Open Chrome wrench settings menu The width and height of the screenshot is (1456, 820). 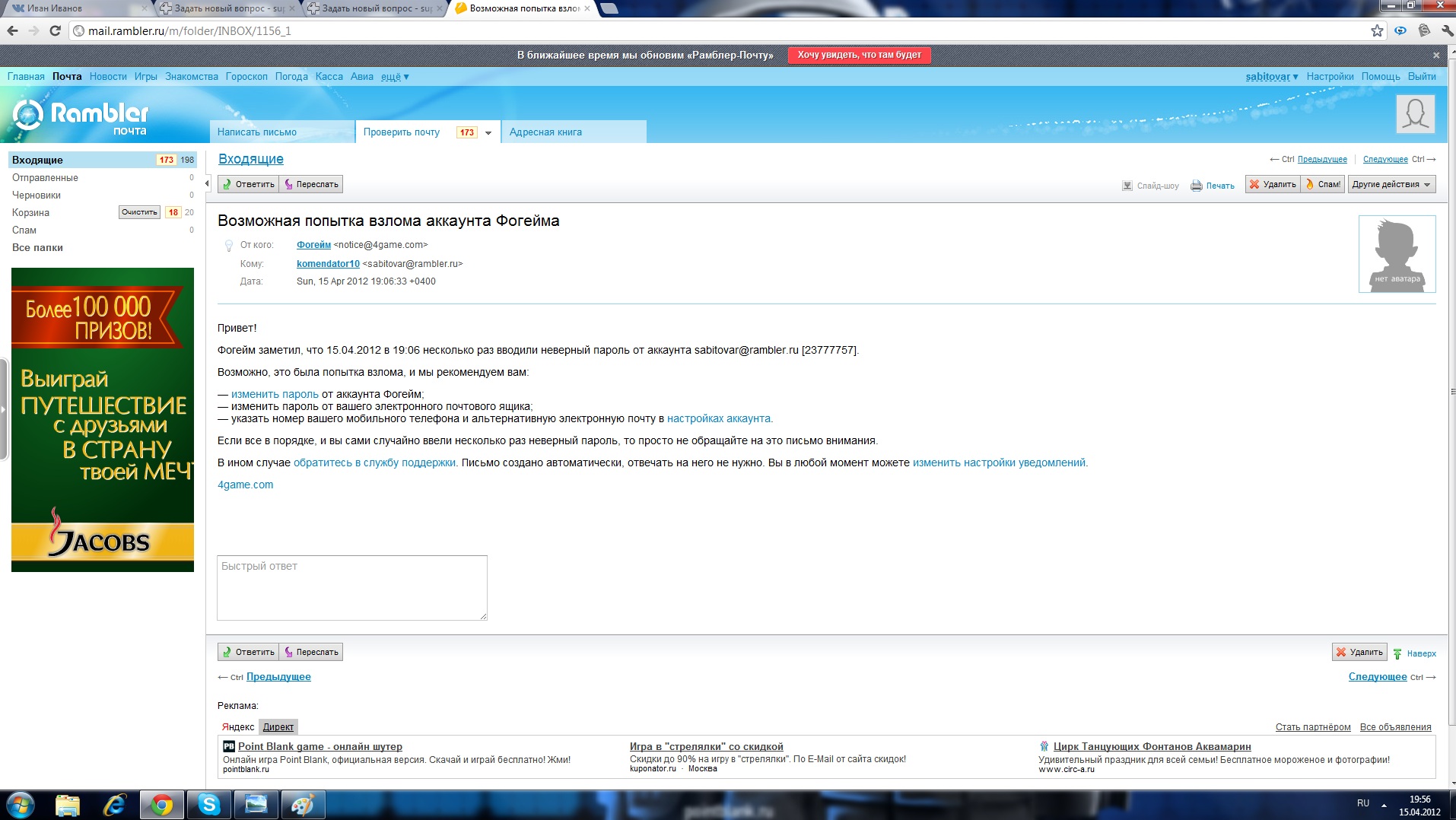(1446, 31)
